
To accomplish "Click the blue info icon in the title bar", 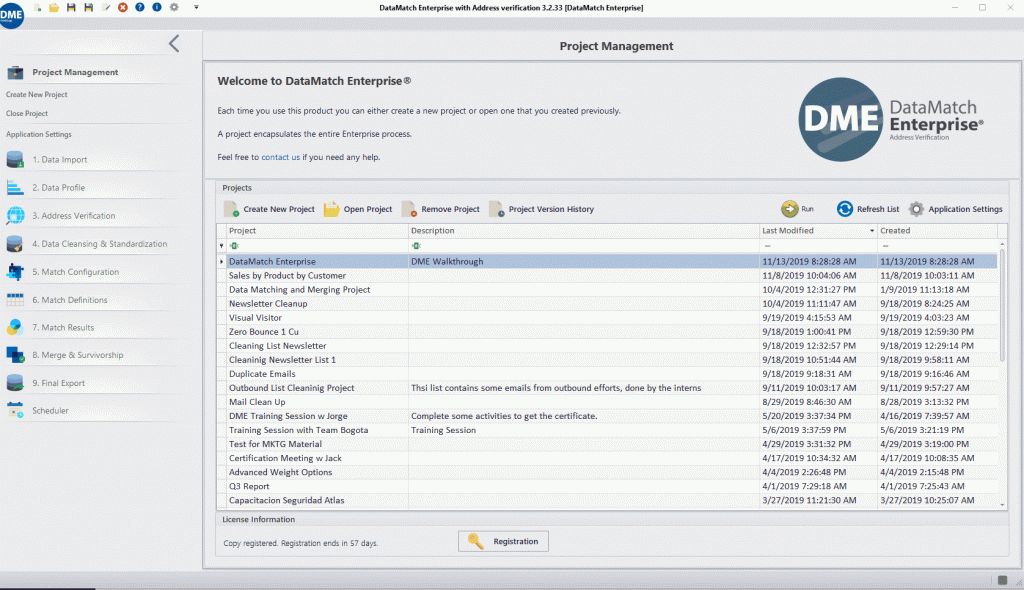I will click(x=157, y=7).
